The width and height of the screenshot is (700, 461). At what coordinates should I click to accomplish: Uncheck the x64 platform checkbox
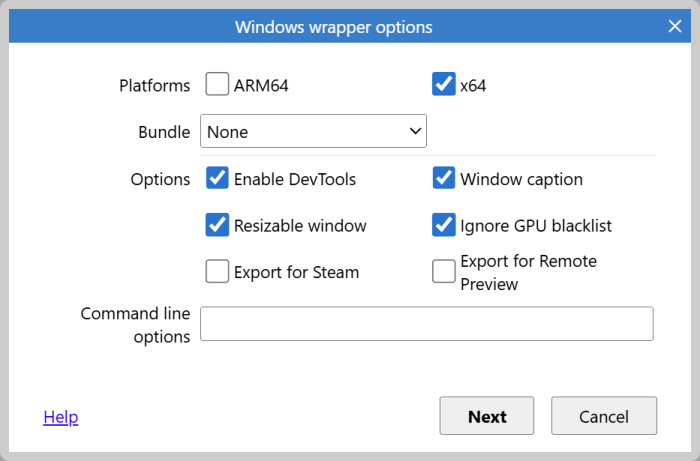point(444,84)
